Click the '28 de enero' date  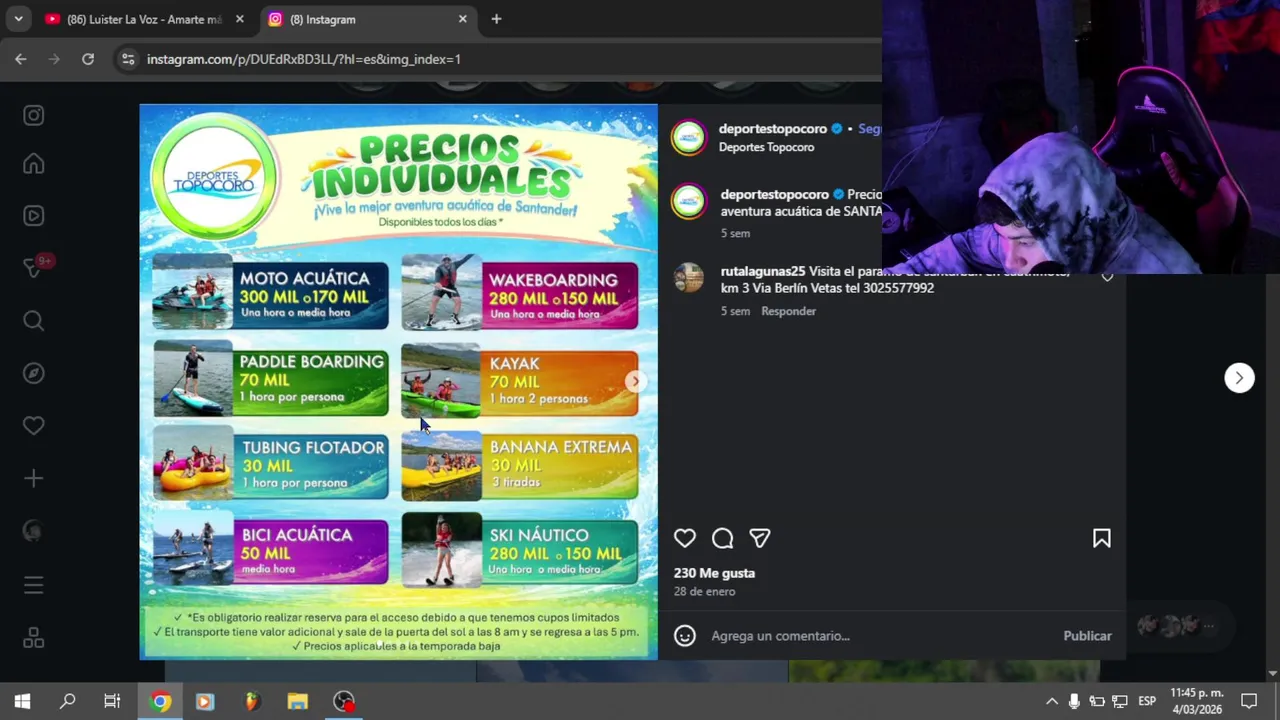click(x=704, y=592)
